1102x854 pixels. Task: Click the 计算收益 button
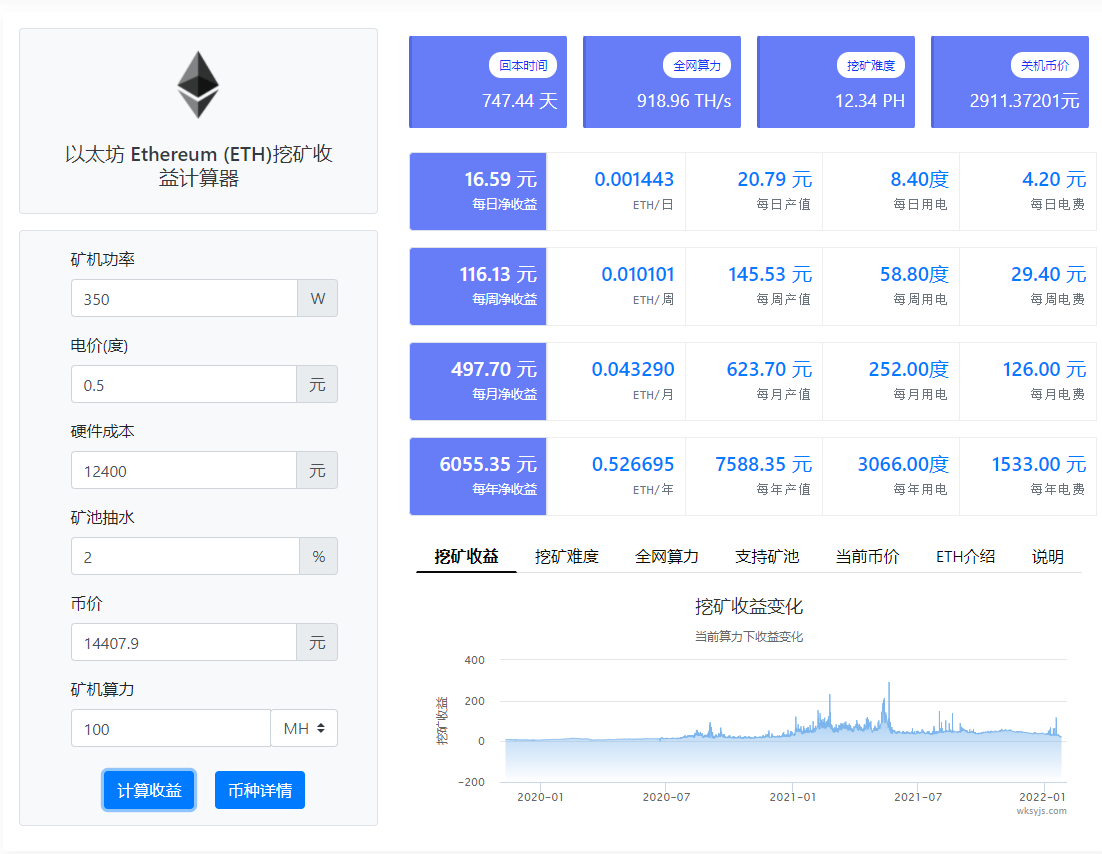pos(149,790)
